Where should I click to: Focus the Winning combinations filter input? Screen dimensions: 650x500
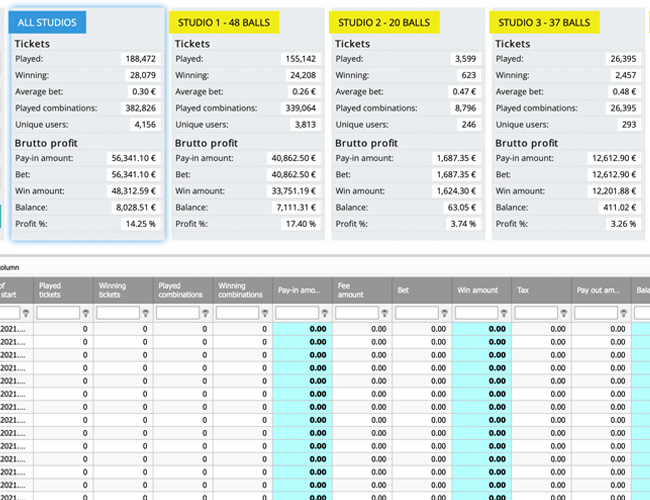coord(237,313)
